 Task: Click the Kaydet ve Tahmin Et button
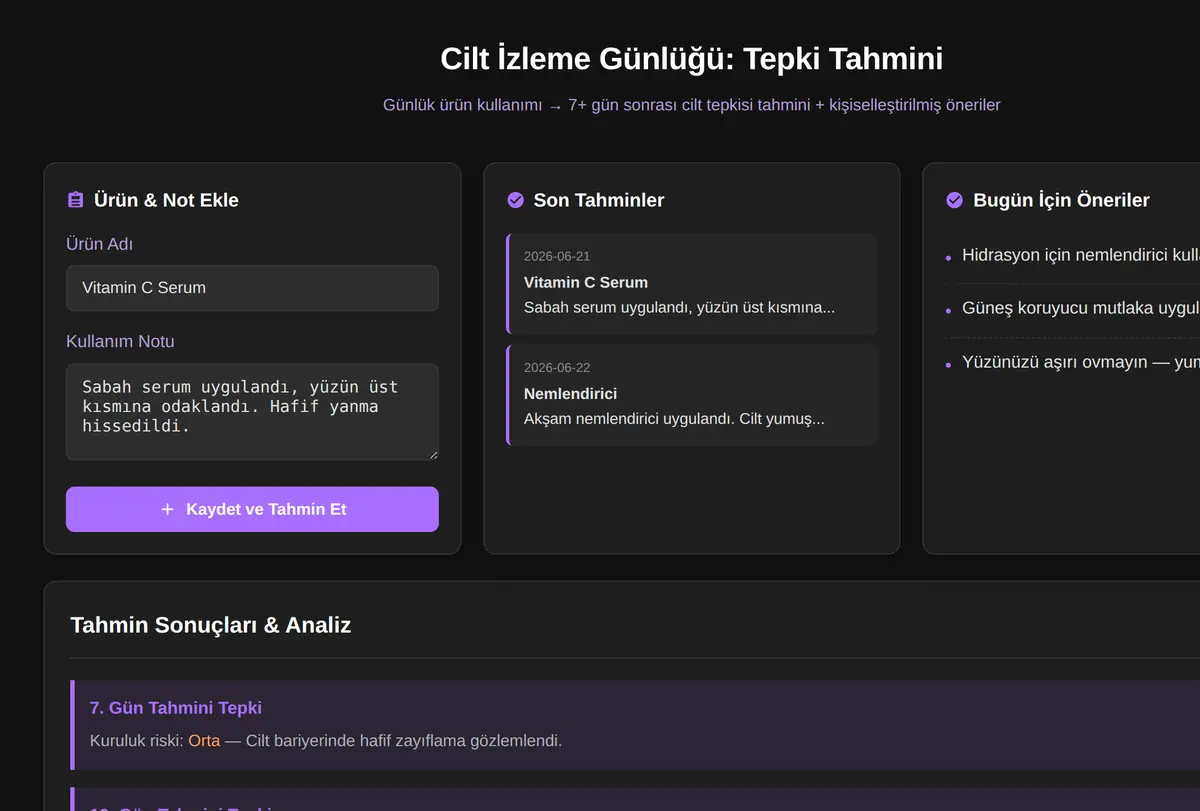pyautogui.click(x=252, y=509)
